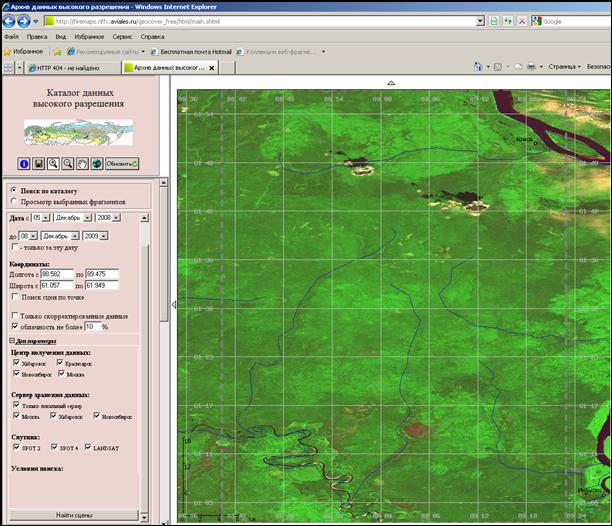The image size is (612, 526).
Task: Toggle 'Только скорректированные данные' checkbox
Action: click(x=14, y=315)
